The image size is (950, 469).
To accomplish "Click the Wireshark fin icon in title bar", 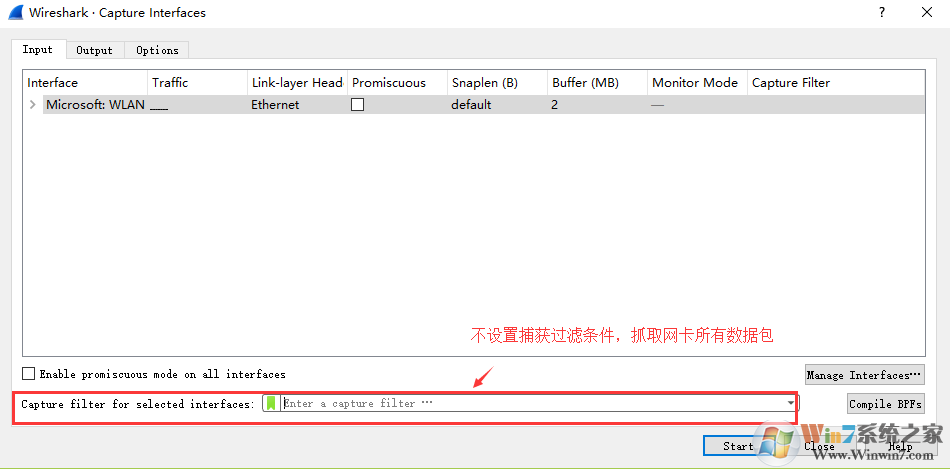I will (16, 12).
